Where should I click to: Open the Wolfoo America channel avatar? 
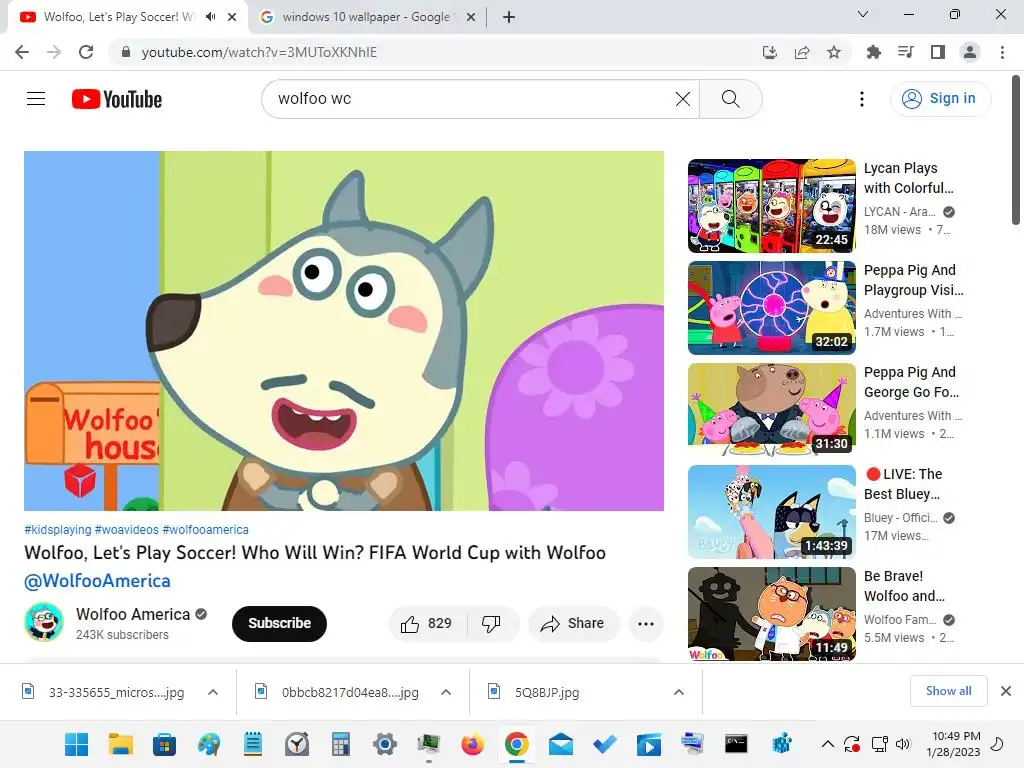44,622
